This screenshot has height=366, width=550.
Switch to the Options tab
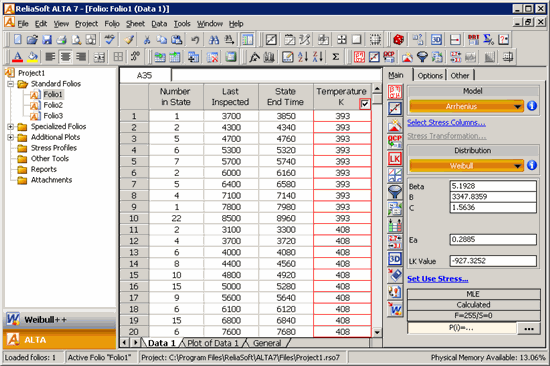pyautogui.click(x=430, y=75)
